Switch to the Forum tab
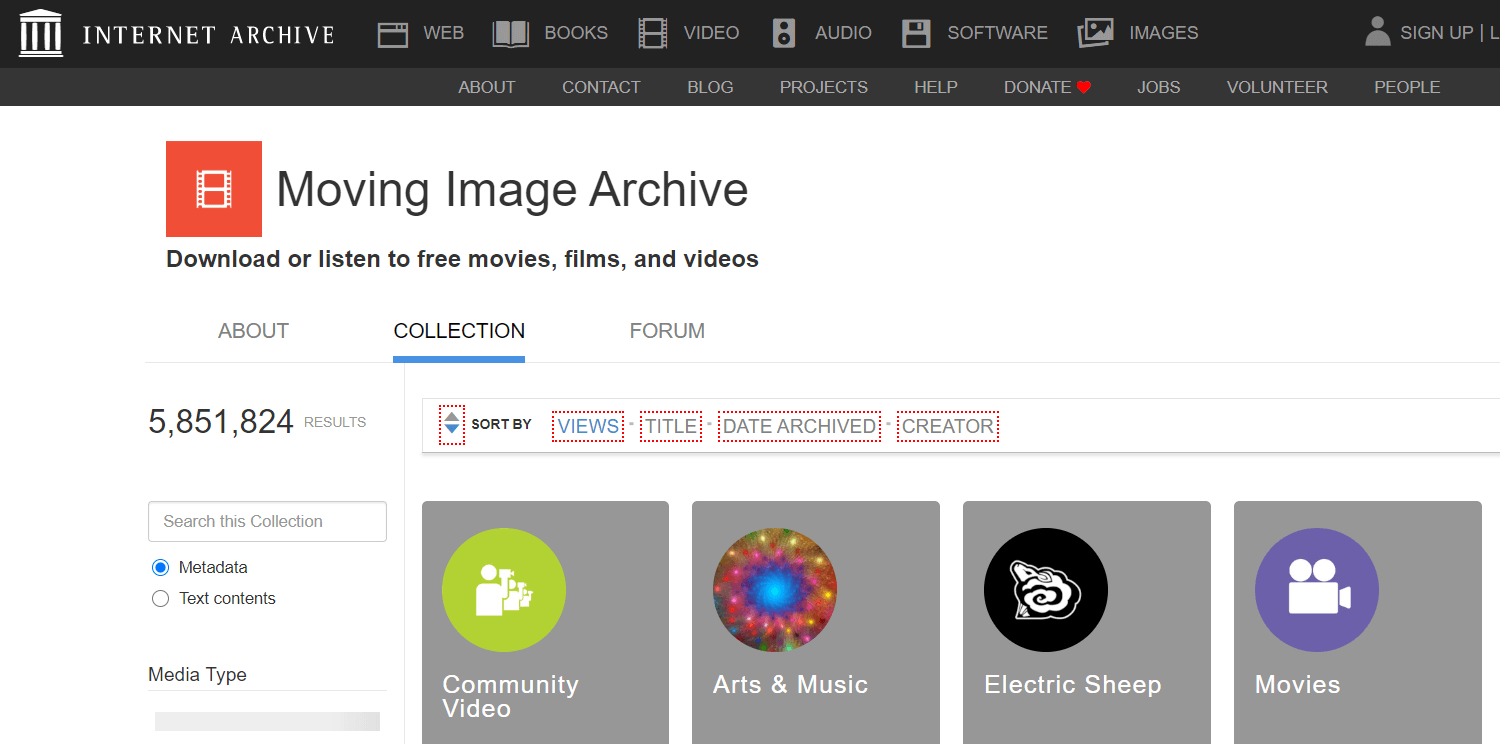Viewport: 1500px width, 744px height. (x=667, y=331)
